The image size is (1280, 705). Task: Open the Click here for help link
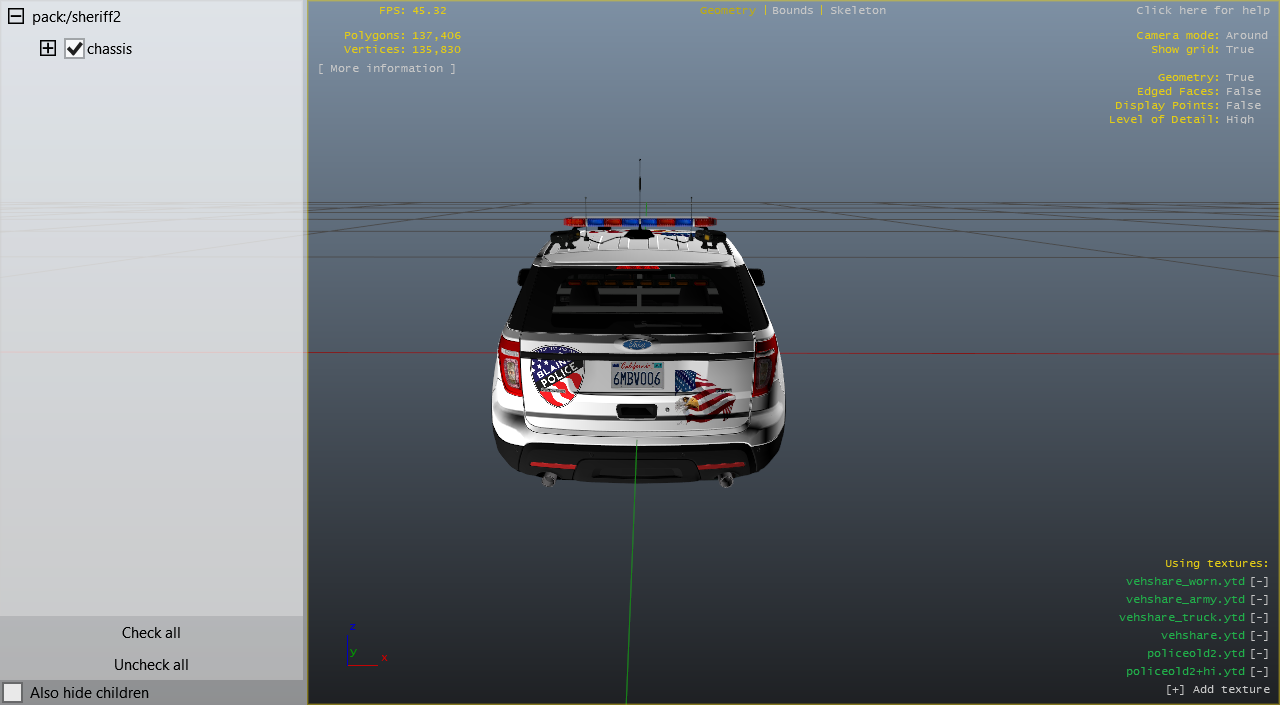coord(1202,10)
